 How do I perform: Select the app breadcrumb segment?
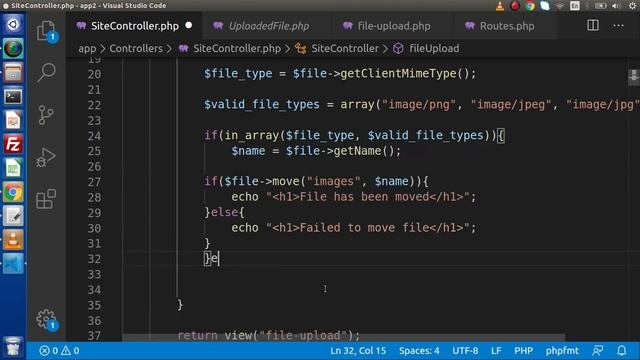click(87, 49)
